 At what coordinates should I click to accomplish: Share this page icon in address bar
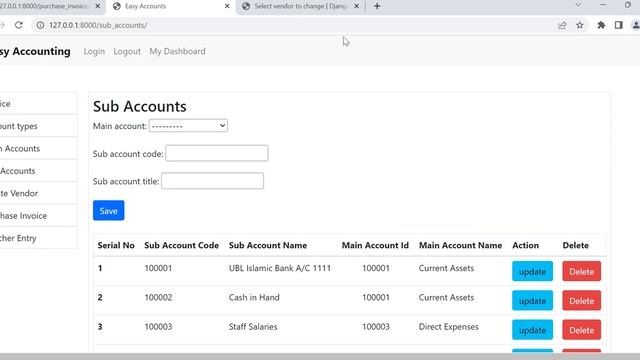point(562,25)
